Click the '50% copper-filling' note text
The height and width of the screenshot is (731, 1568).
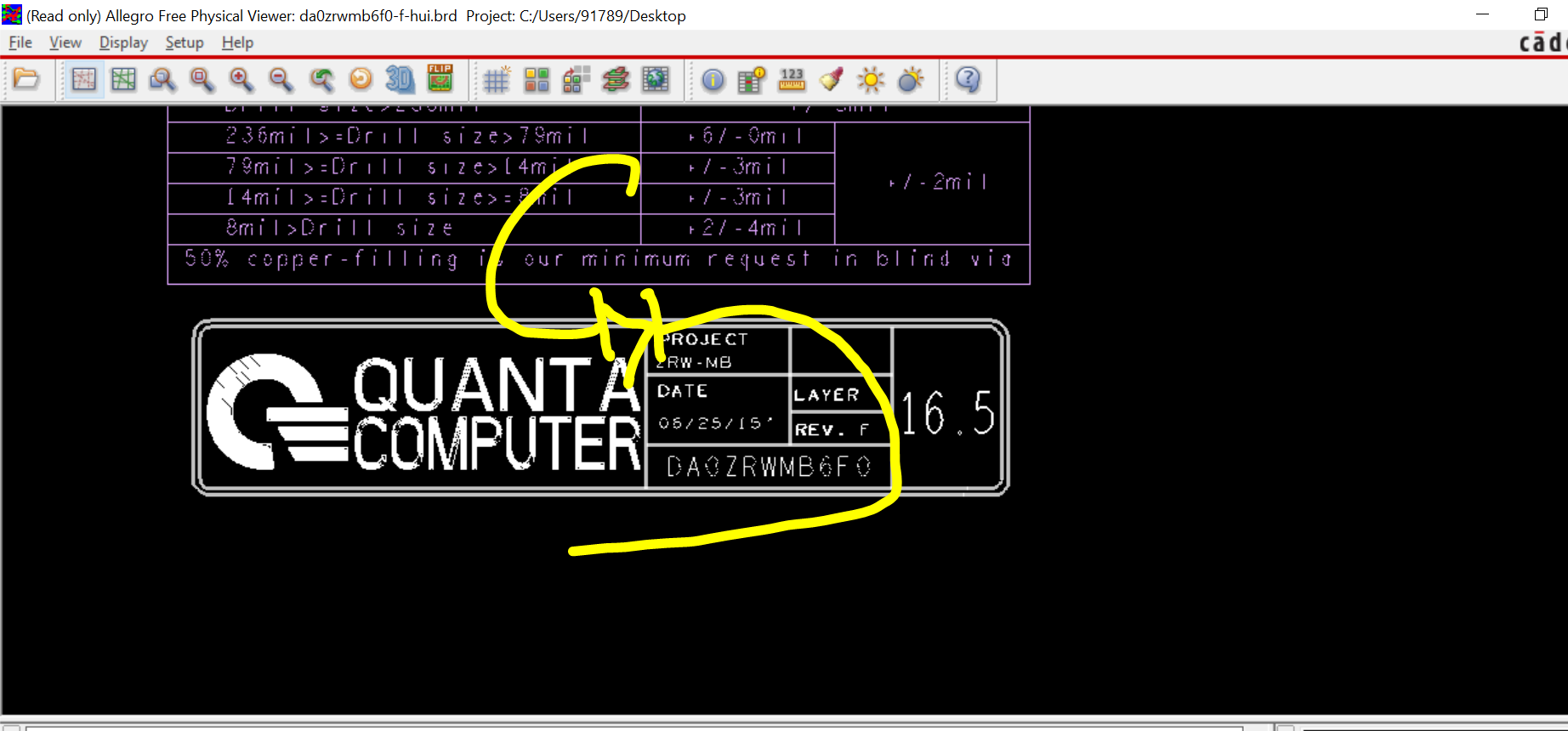(598, 258)
